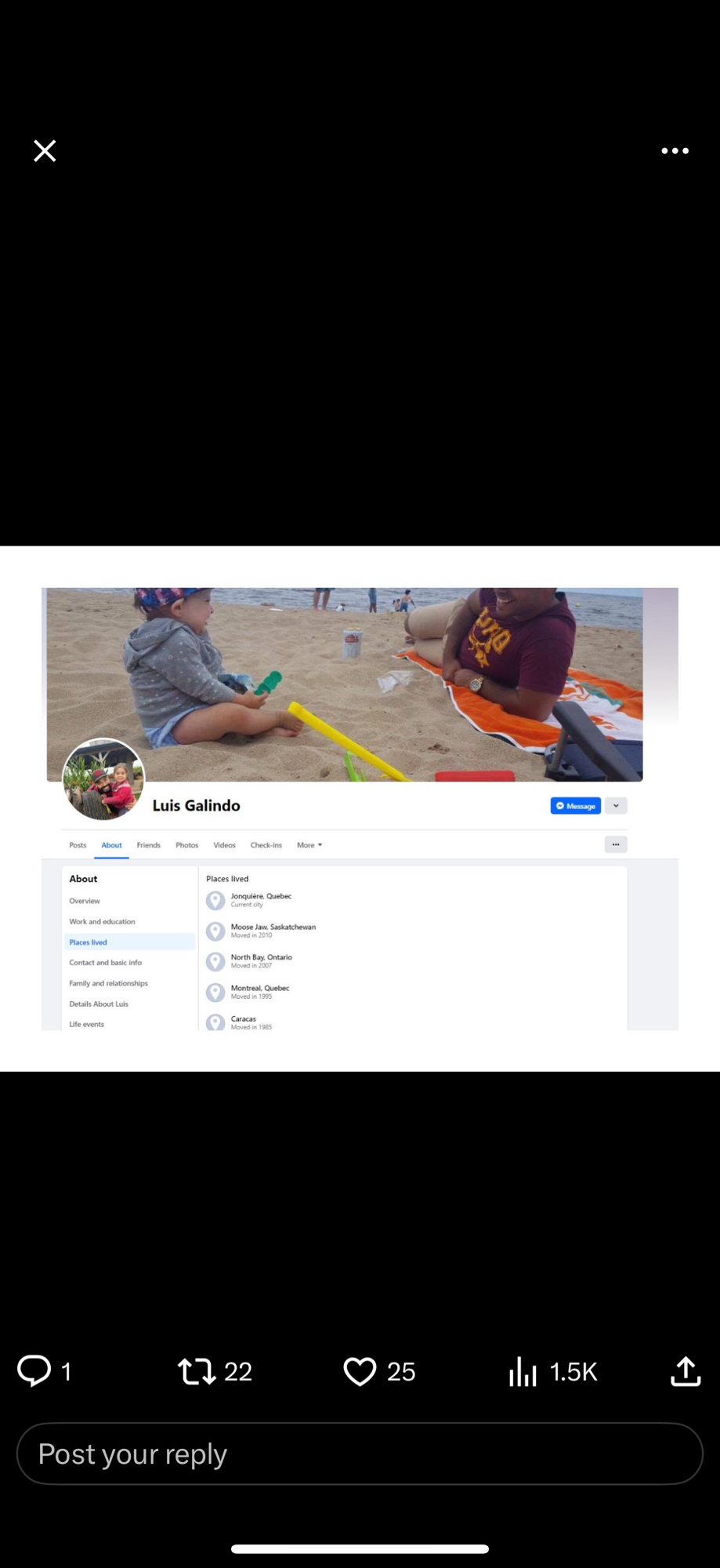
Task: Tap the repost arrows icon
Action: [196, 1371]
